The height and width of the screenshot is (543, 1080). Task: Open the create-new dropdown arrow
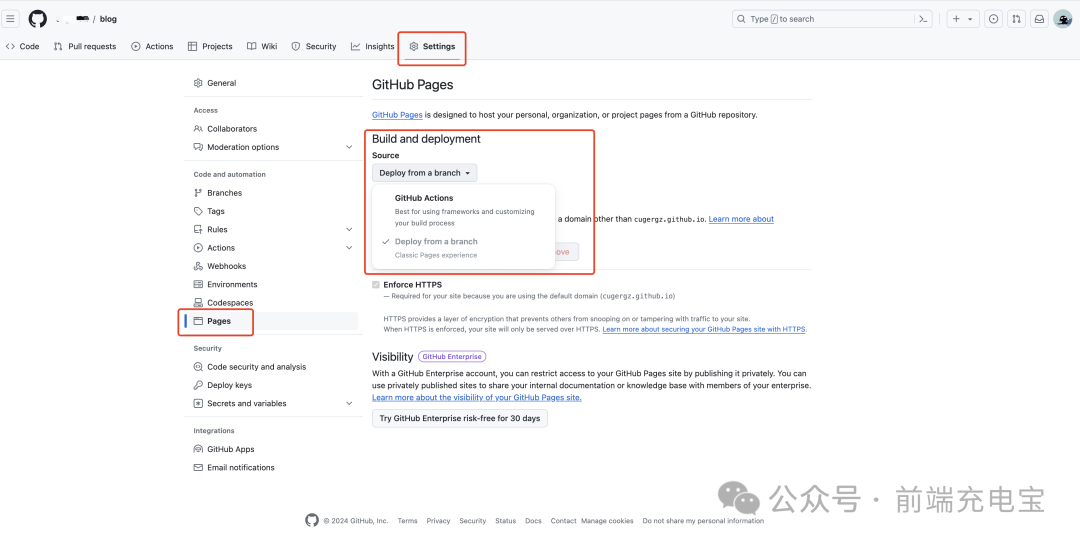pos(970,19)
